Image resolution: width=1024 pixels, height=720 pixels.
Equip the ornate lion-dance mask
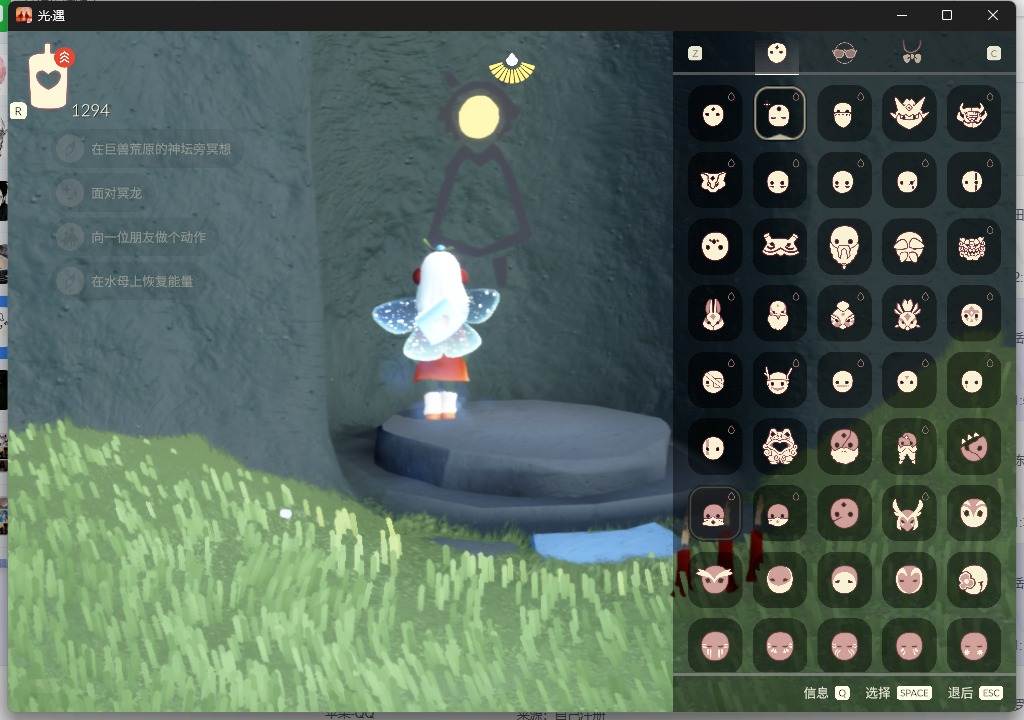[x=973, y=246]
